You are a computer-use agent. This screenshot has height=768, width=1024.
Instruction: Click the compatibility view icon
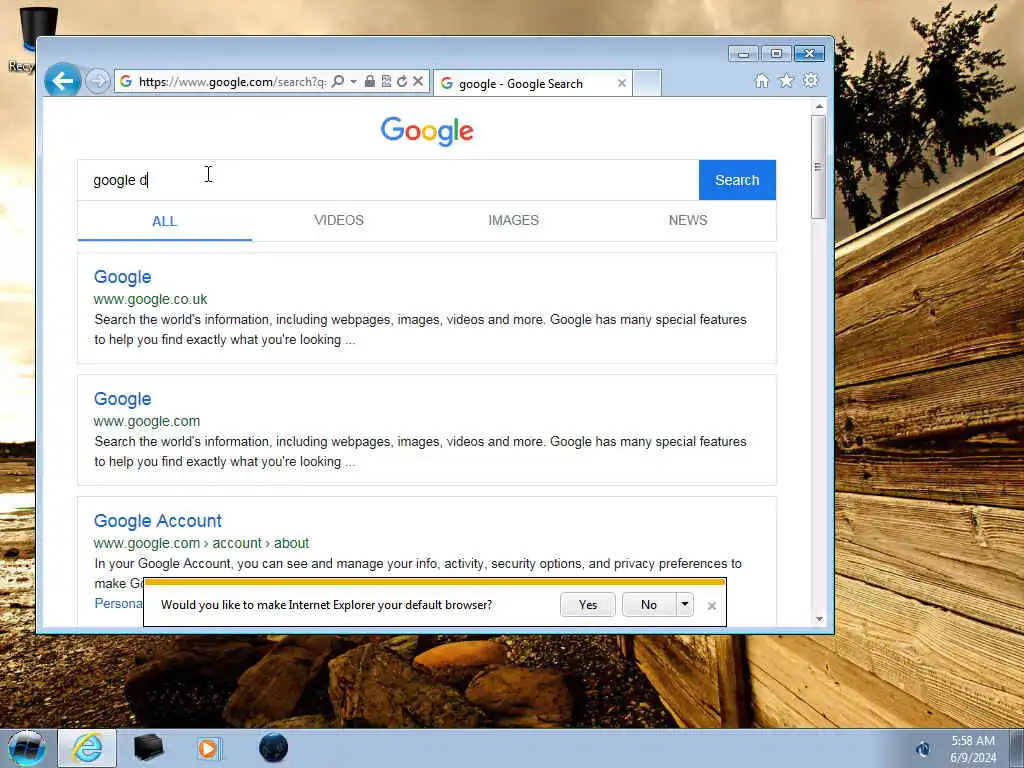386,81
